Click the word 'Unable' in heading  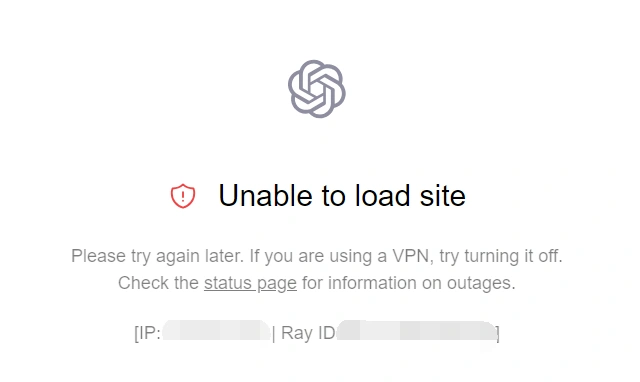click(267, 195)
